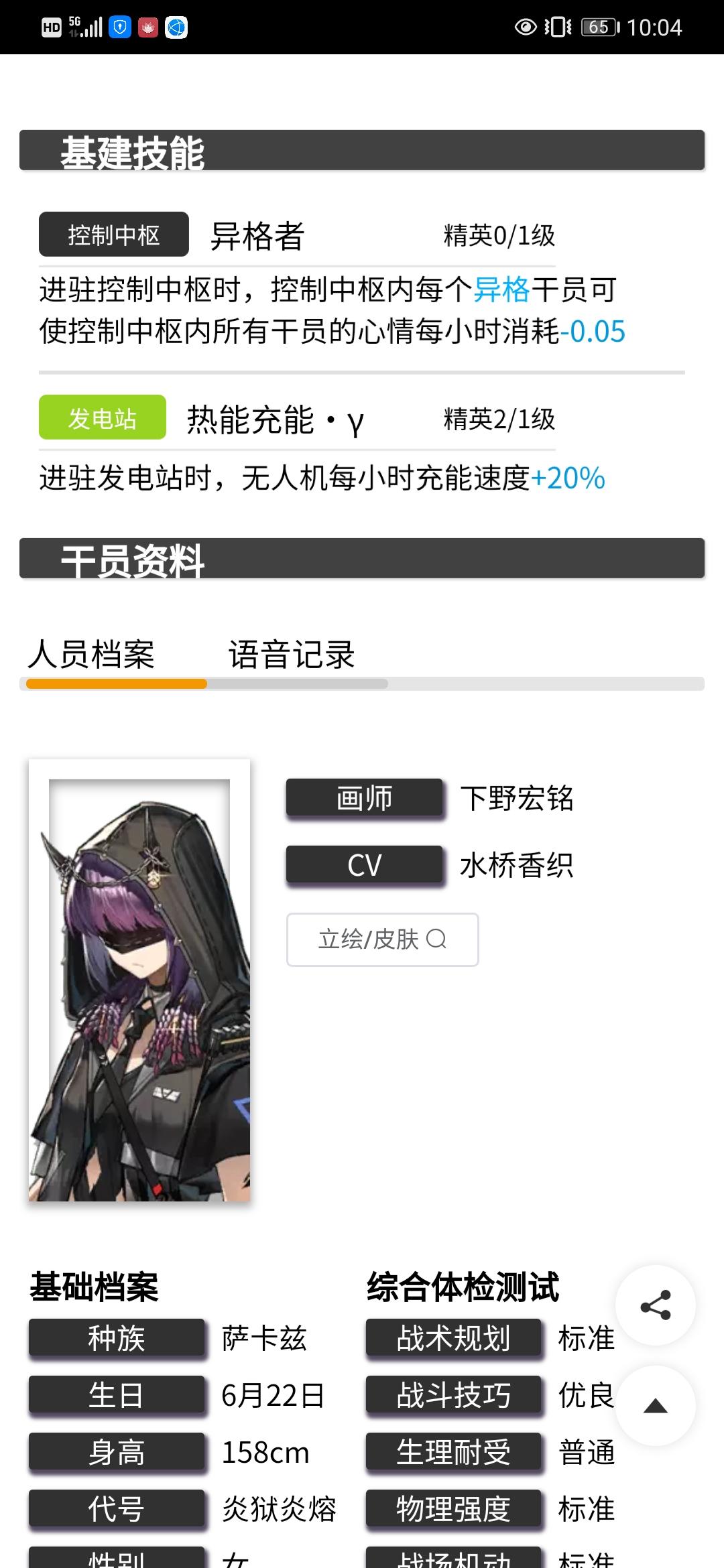Tap the battery indicator in status bar
The height and width of the screenshot is (1568, 724).
601,27
